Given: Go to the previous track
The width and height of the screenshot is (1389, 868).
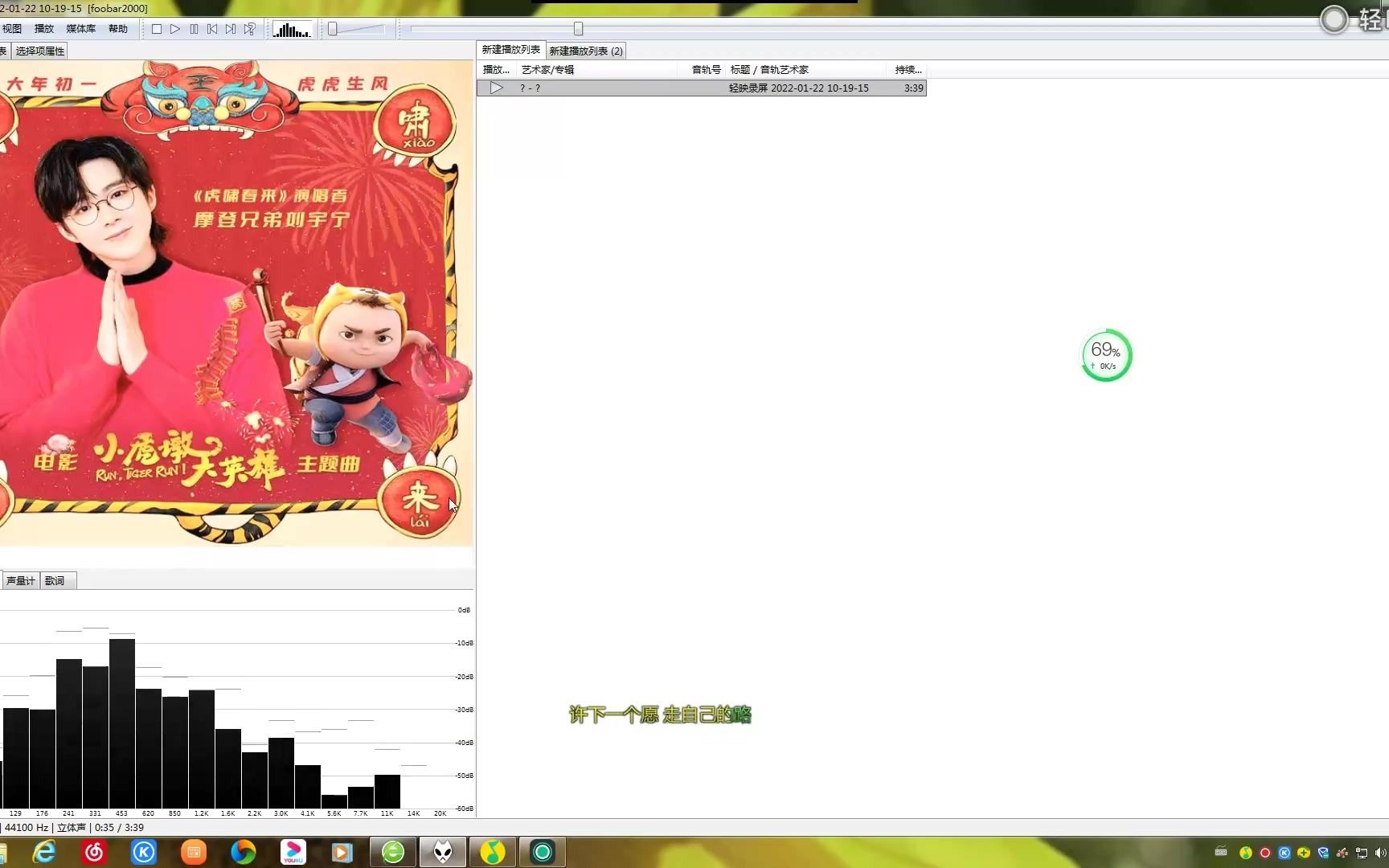Looking at the screenshot, I should click(212, 29).
